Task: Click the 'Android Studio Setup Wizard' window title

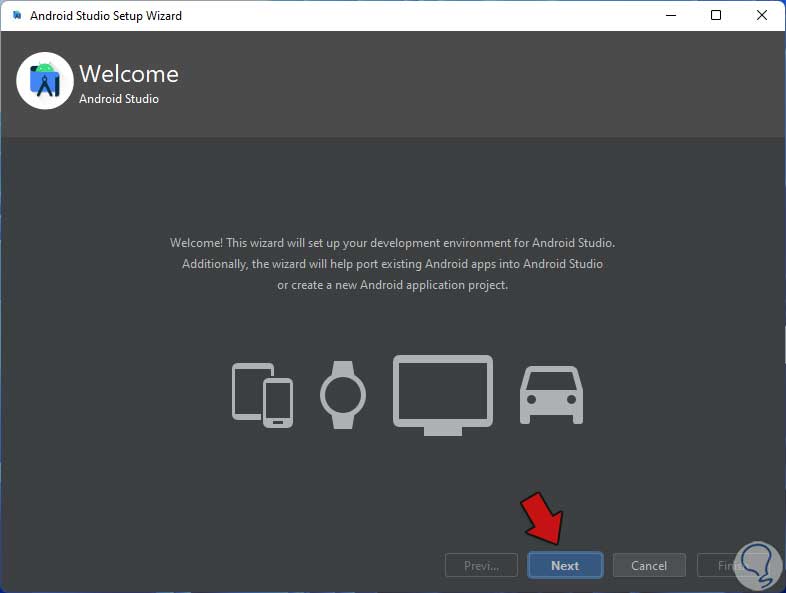Action: pyautogui.click(x=106, y=16)
